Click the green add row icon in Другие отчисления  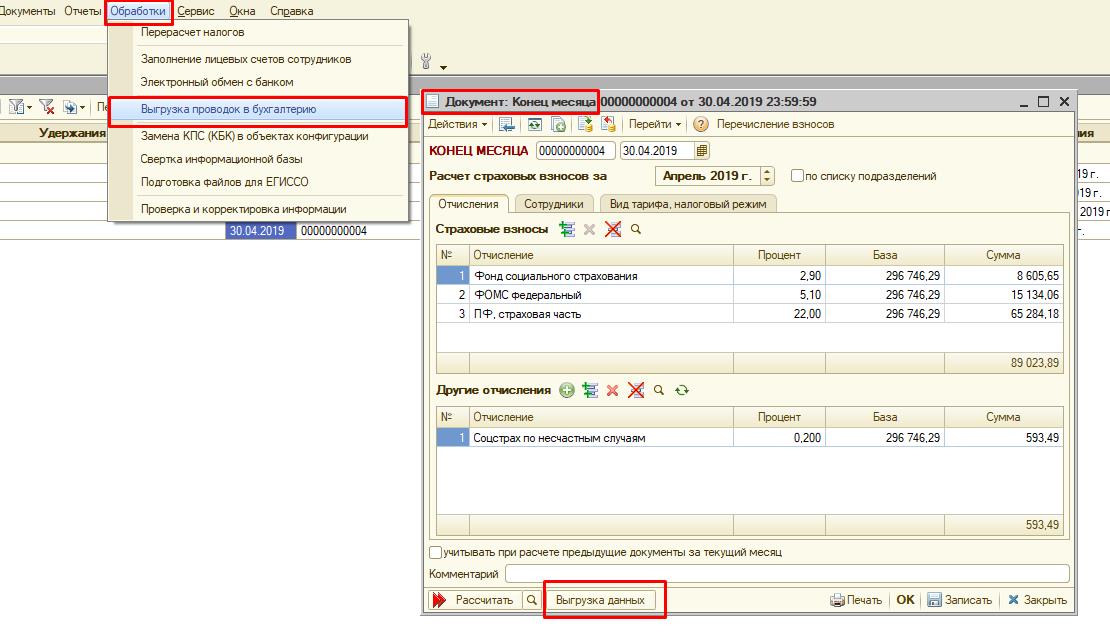tap(567, 391)
